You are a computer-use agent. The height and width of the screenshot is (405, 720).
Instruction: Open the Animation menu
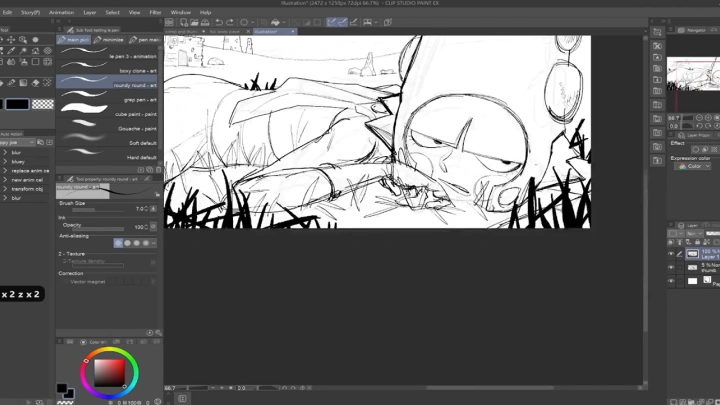[62, 12]
